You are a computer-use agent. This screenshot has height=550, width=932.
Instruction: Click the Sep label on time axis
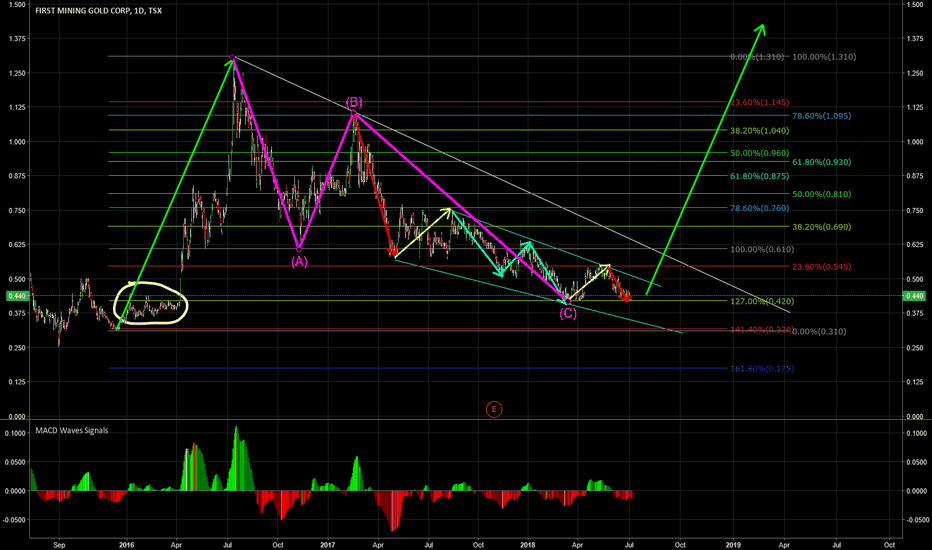[x=59, y=545]
